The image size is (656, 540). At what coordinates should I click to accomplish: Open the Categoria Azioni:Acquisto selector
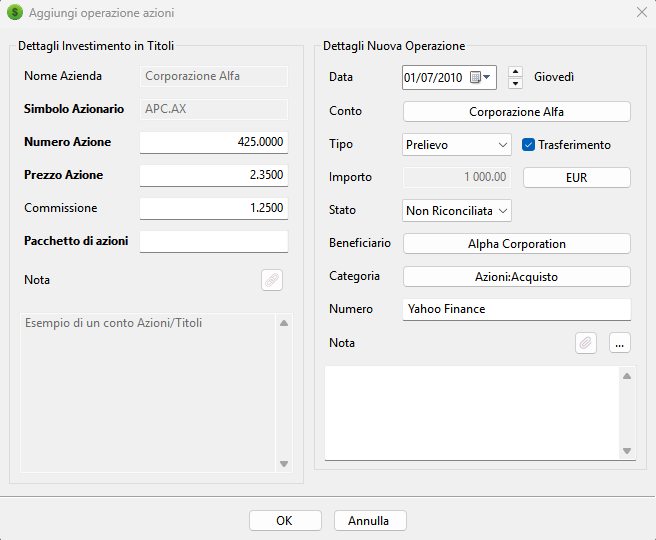516,277
